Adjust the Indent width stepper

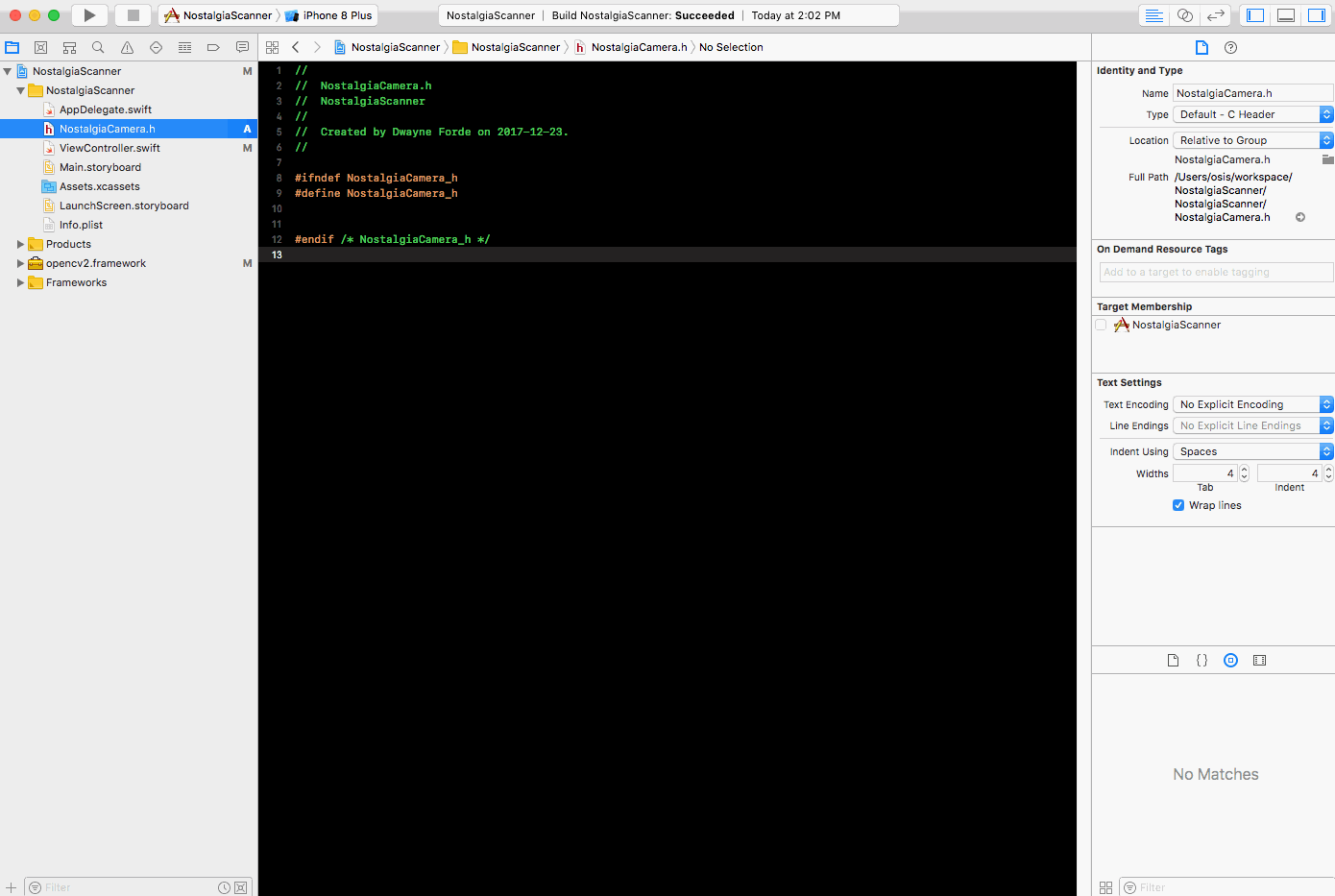(x=1328, y=473)
